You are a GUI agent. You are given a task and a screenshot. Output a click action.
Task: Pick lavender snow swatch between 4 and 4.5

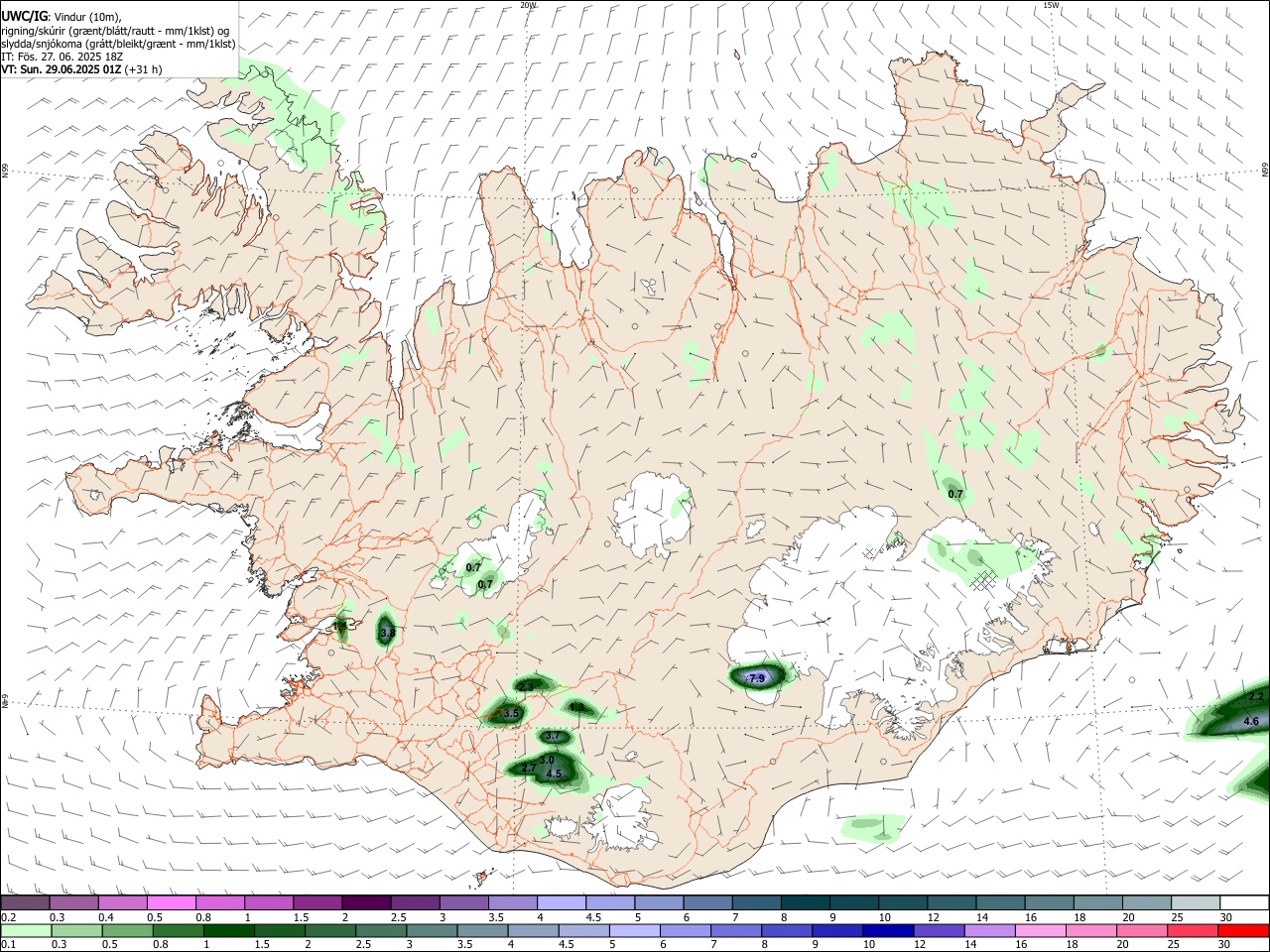tap(560, 902)
